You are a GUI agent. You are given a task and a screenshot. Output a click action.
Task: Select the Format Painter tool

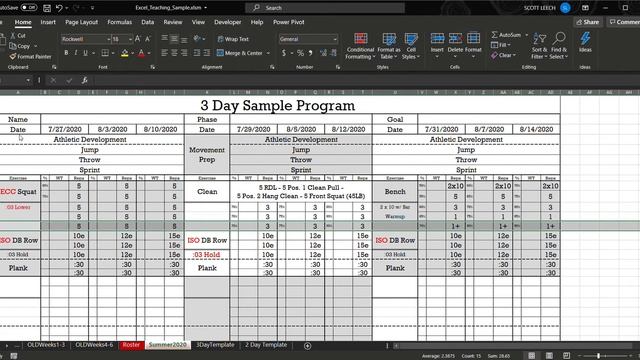coord(31,56)
